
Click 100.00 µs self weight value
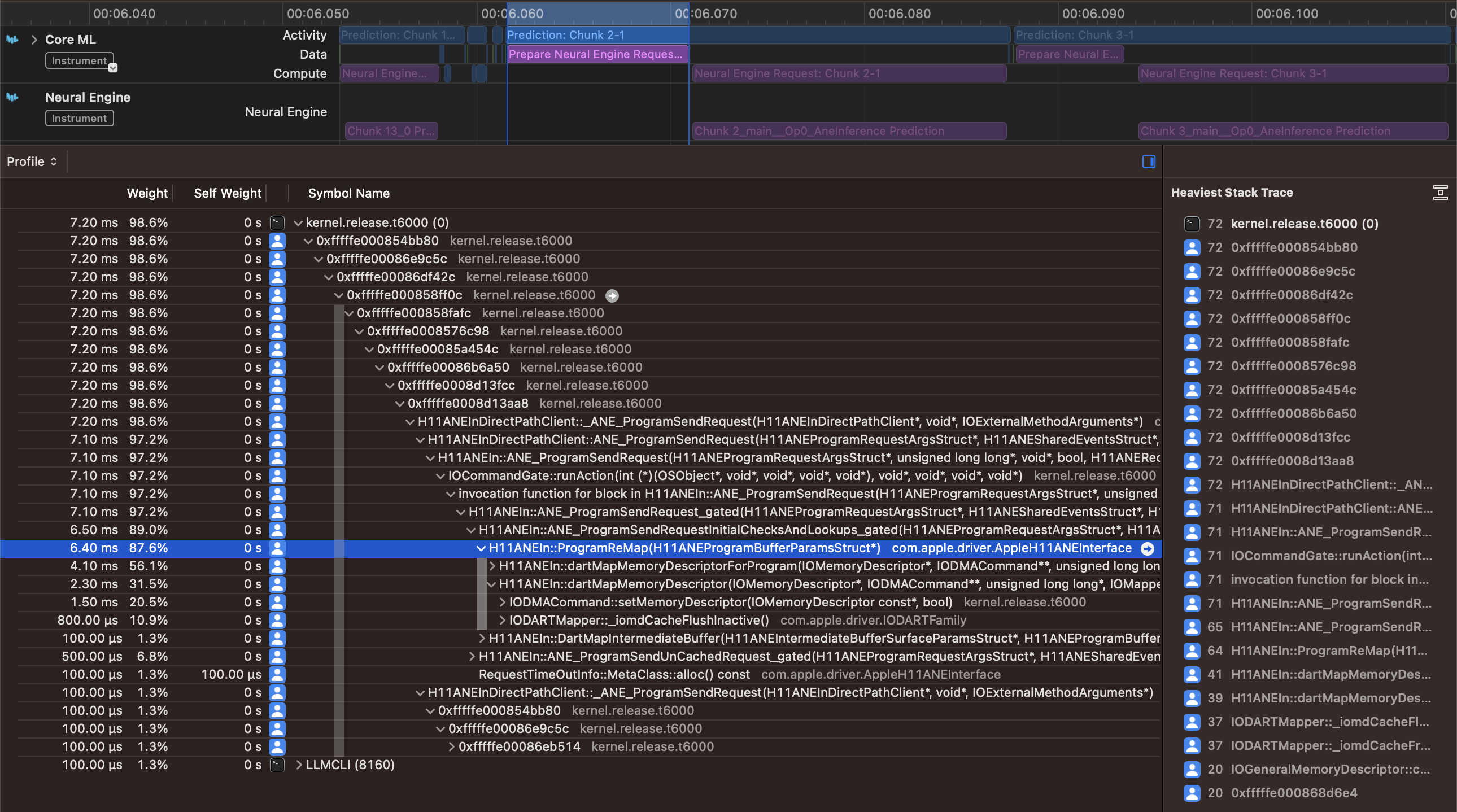(x=232, y=675)
